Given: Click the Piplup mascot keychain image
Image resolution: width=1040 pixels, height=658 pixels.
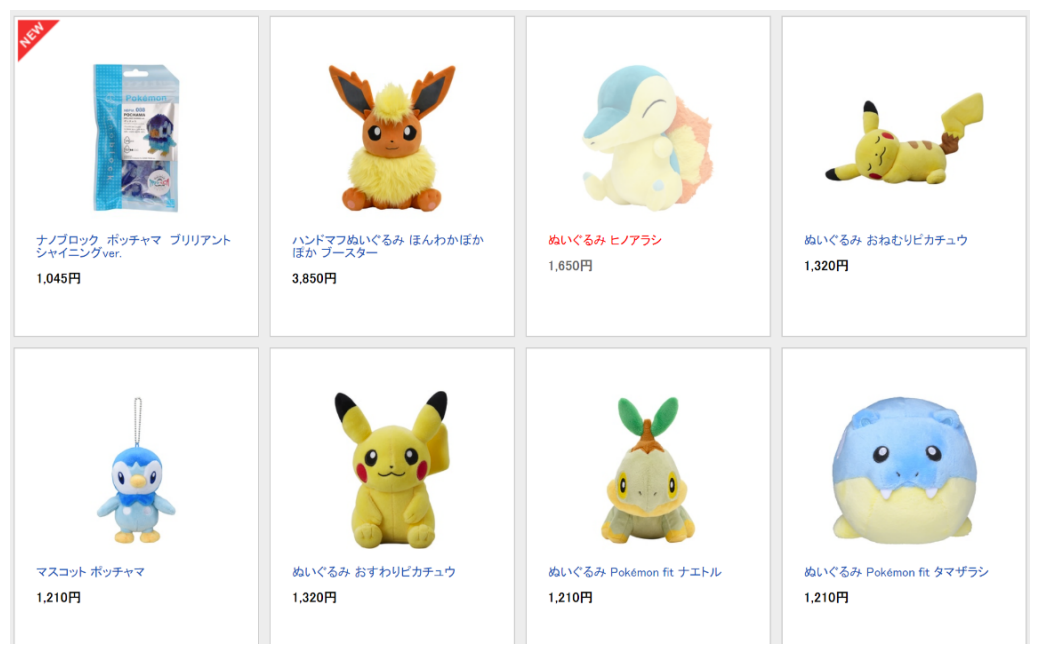Looking at the screenshot, I should pos(136,471).
